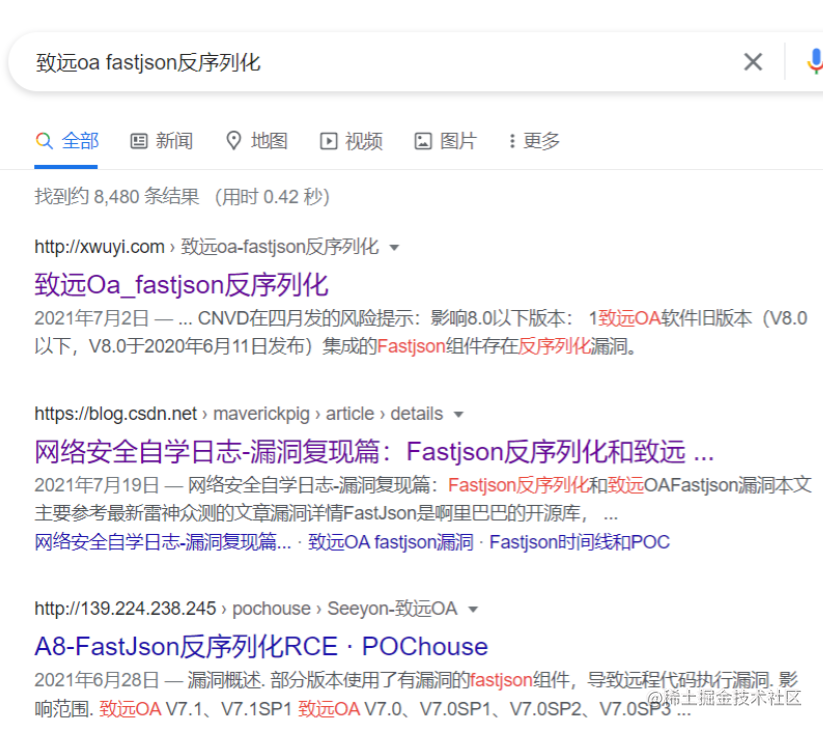823x729 pixels.
Task: Click the news icon beside 新闻
Action: coord(139,141)
